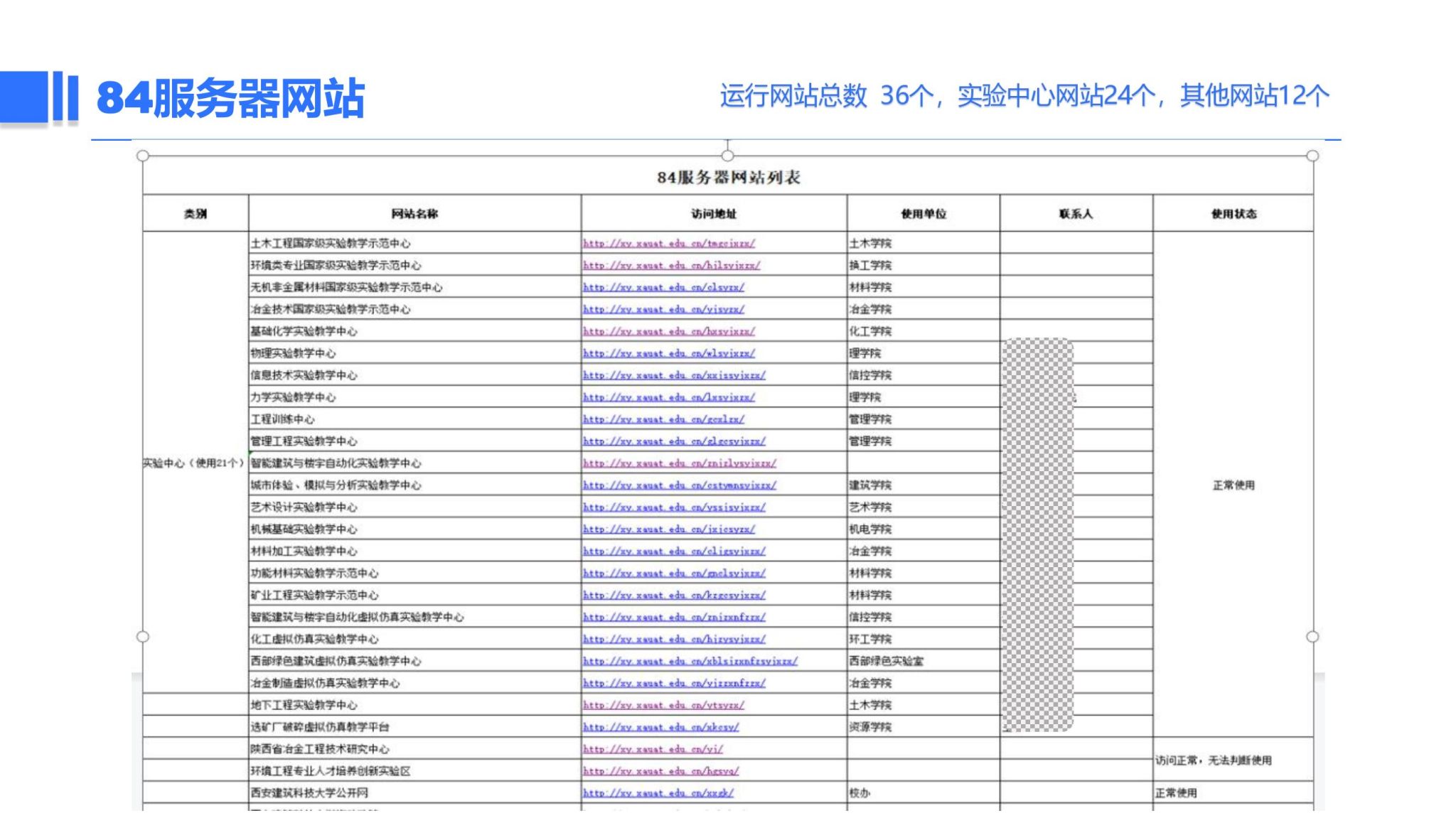Open the 物理实验教学中心 site link

pyautogui.click(x=669, y=353)
